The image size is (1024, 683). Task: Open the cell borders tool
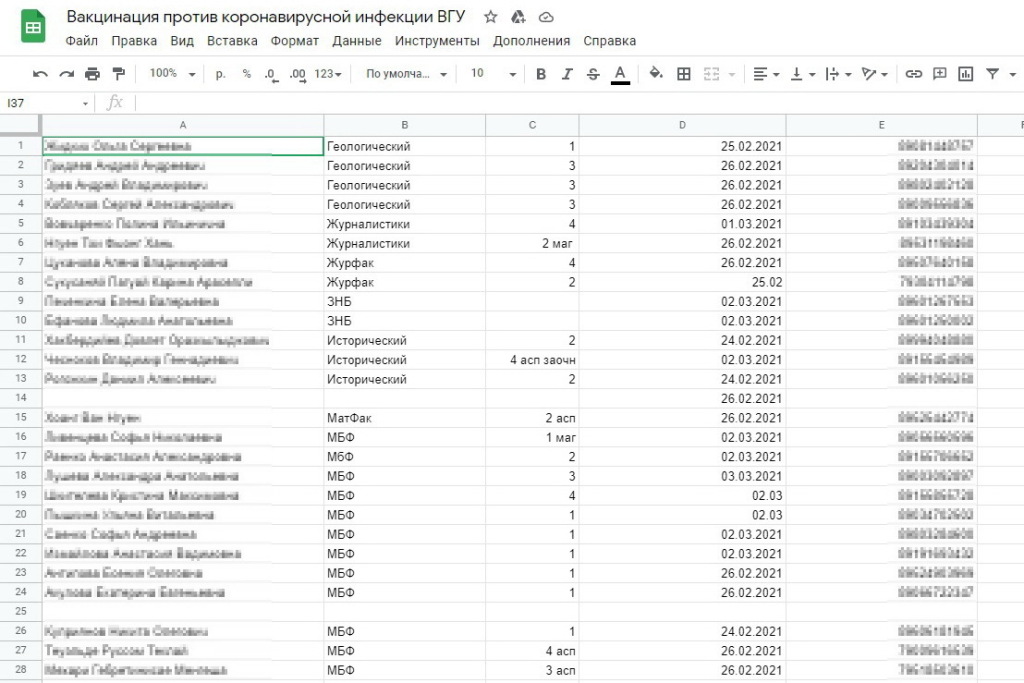[684, 74]
